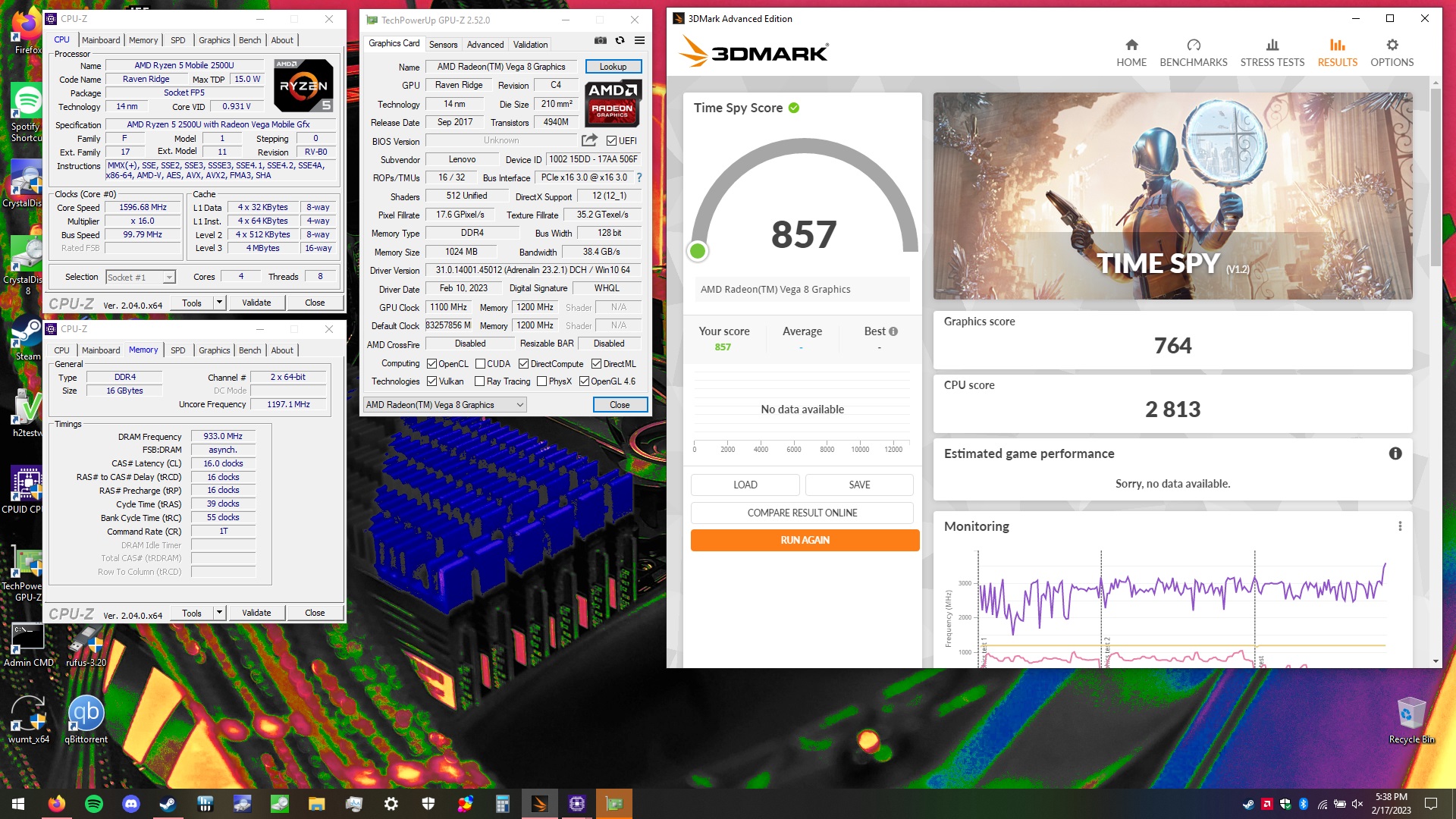Click the orange RUN AGAIN button

pyautogui.click(x=805, y=540)
